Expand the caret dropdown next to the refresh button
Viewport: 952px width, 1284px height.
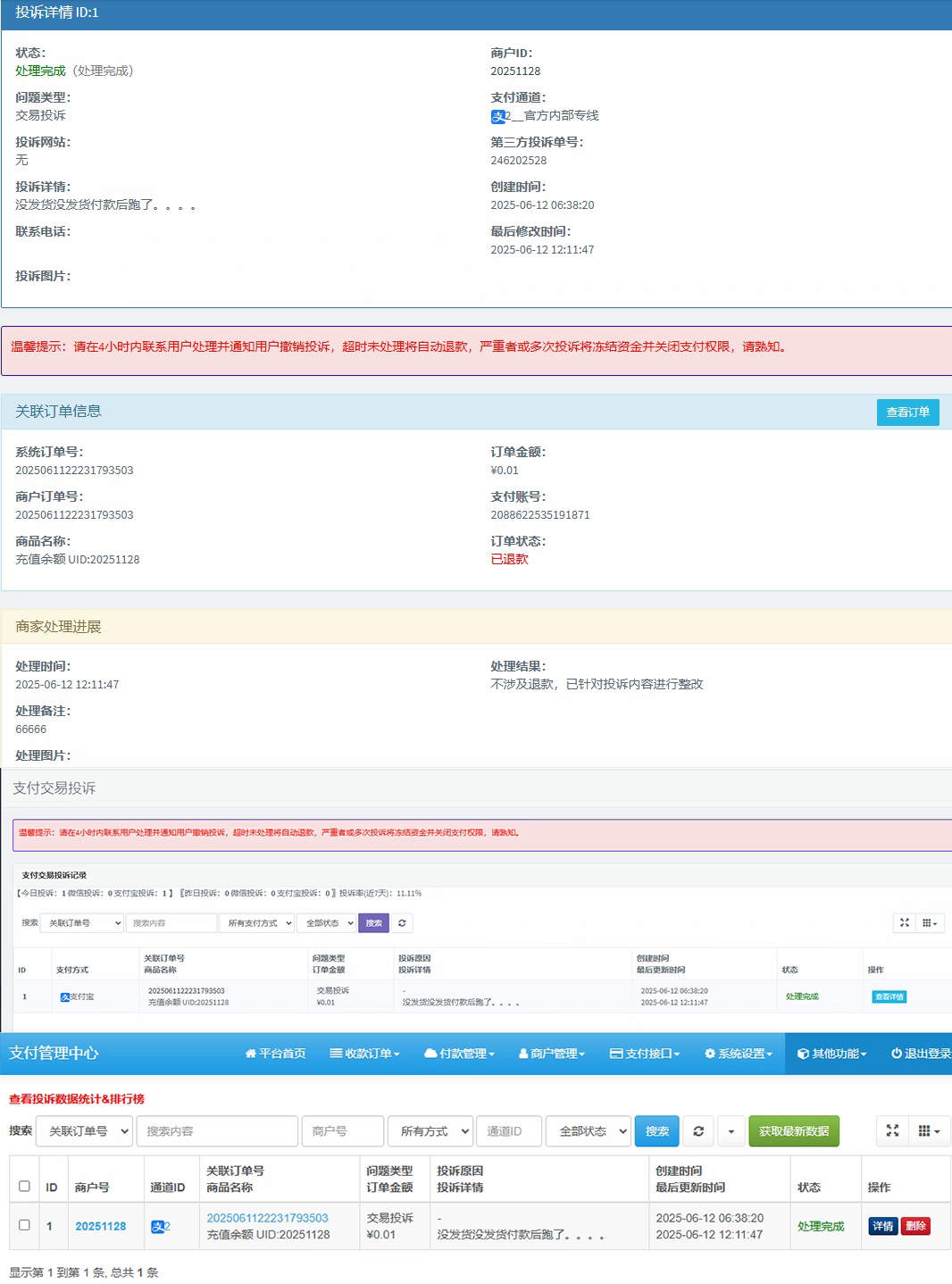(731, 1130)
